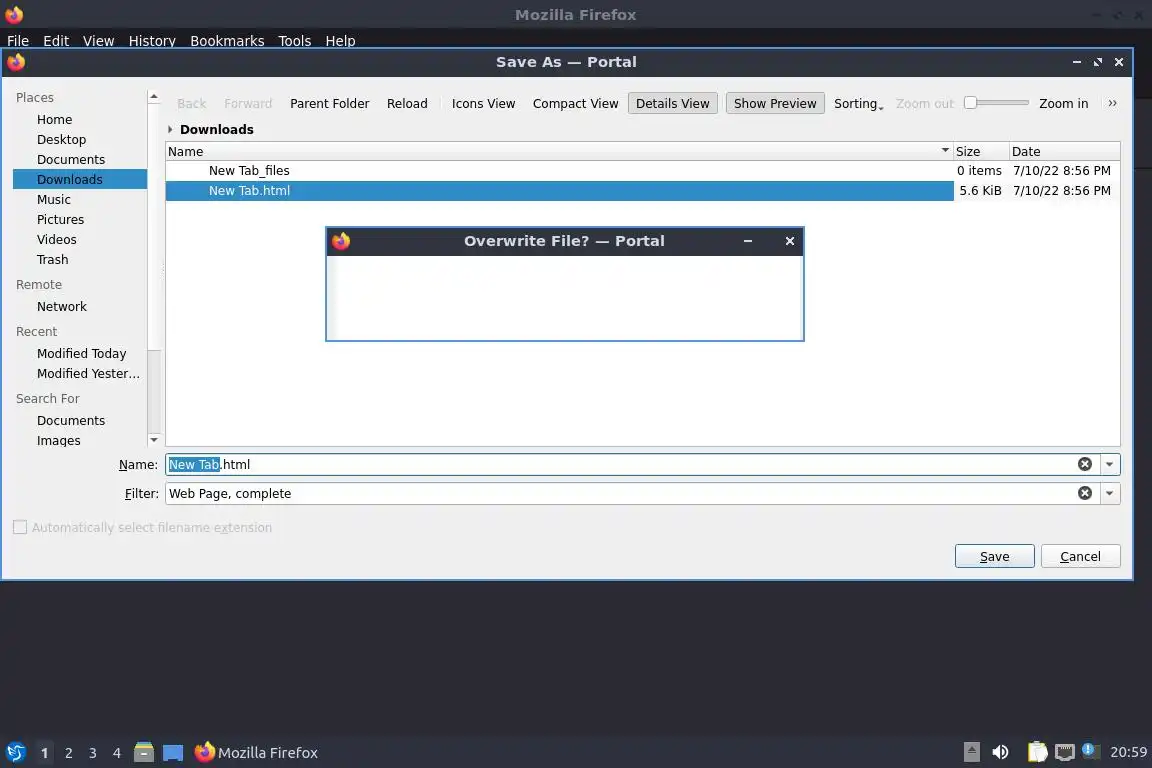Minimize the Overwrite File dialog
This screenshot has width=1152, height=768.
click(x=748, y=241)
